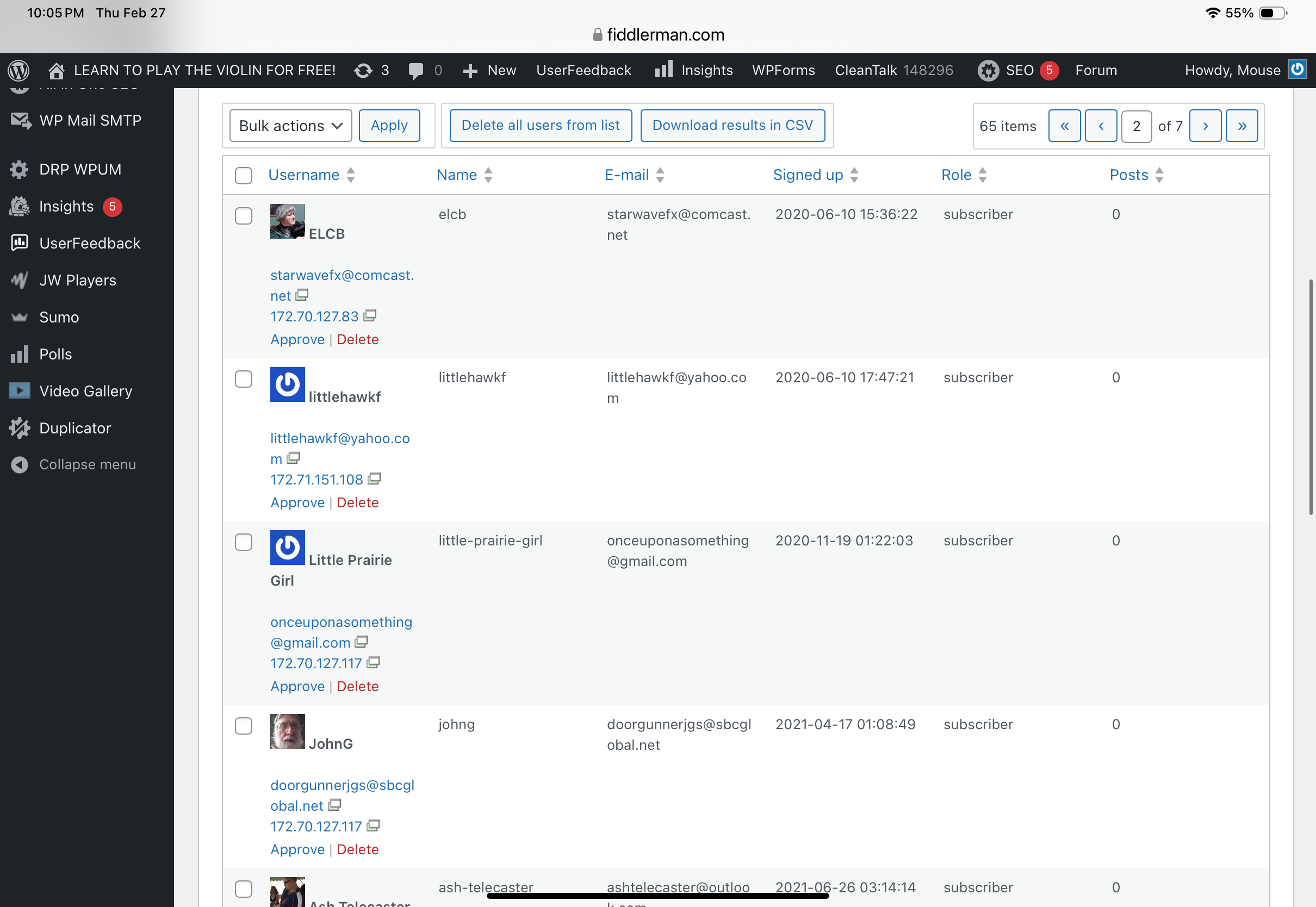Go to the previous page of results
This screenshot has height=907, width=1316.
click(x=1101, y=126)
